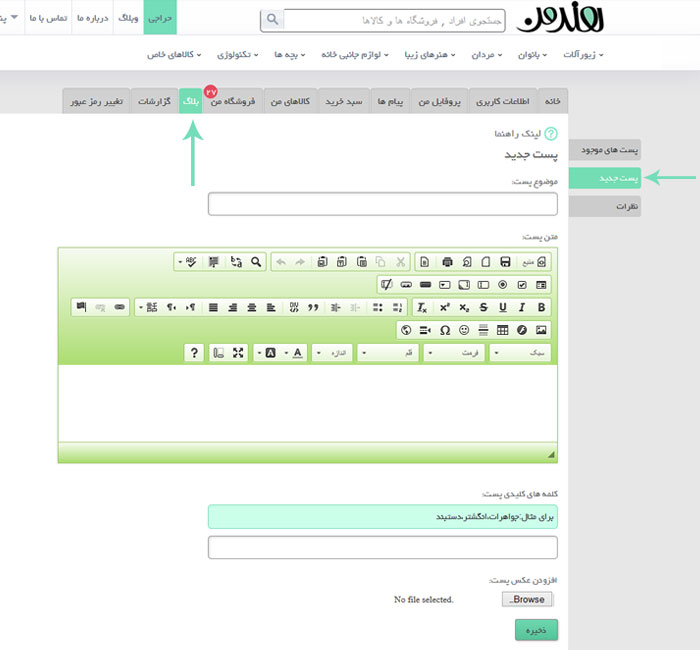Open the editor help question-mark icon
This screenshot has height=650, width=700.
193,353
